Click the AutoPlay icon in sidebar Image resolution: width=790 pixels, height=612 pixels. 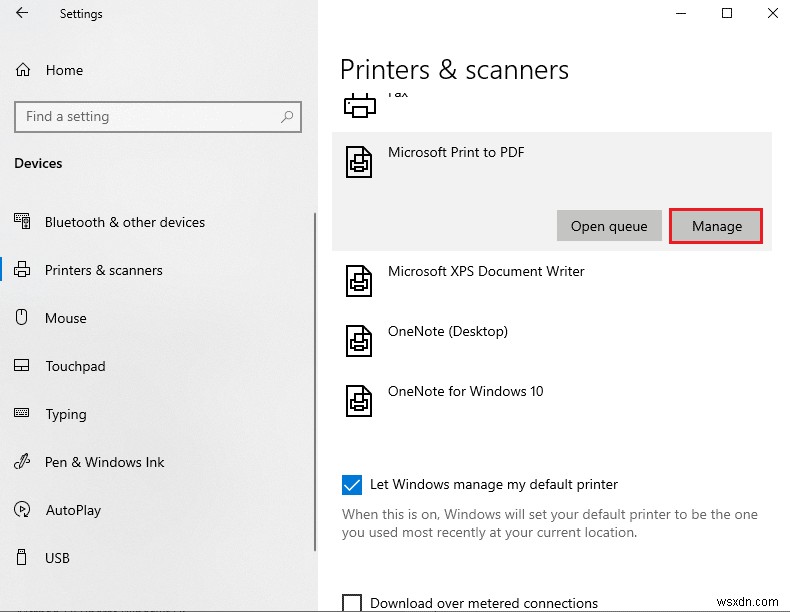coord(22,509)
